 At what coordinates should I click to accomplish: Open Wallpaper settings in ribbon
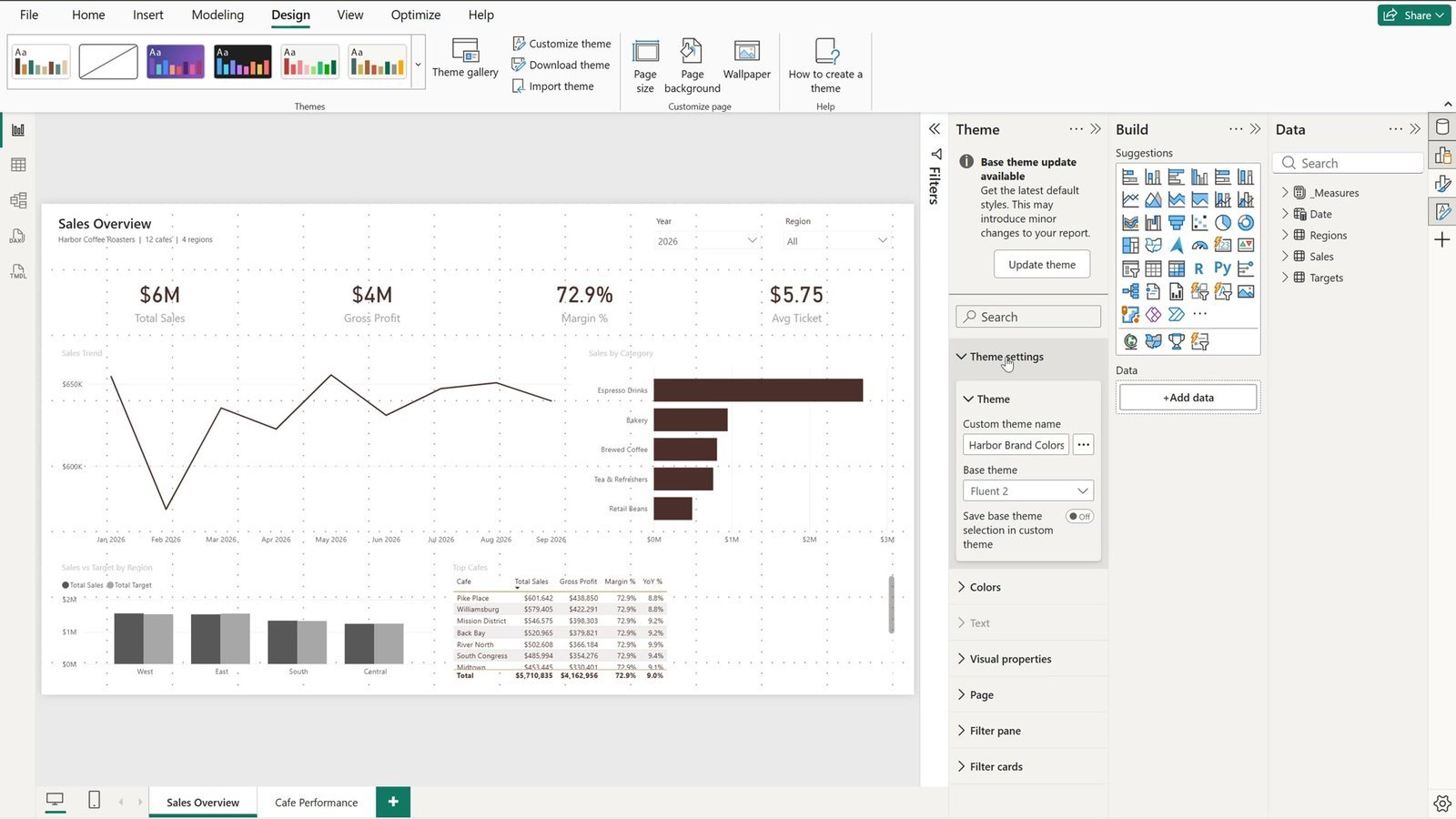(x=746, y=60)
